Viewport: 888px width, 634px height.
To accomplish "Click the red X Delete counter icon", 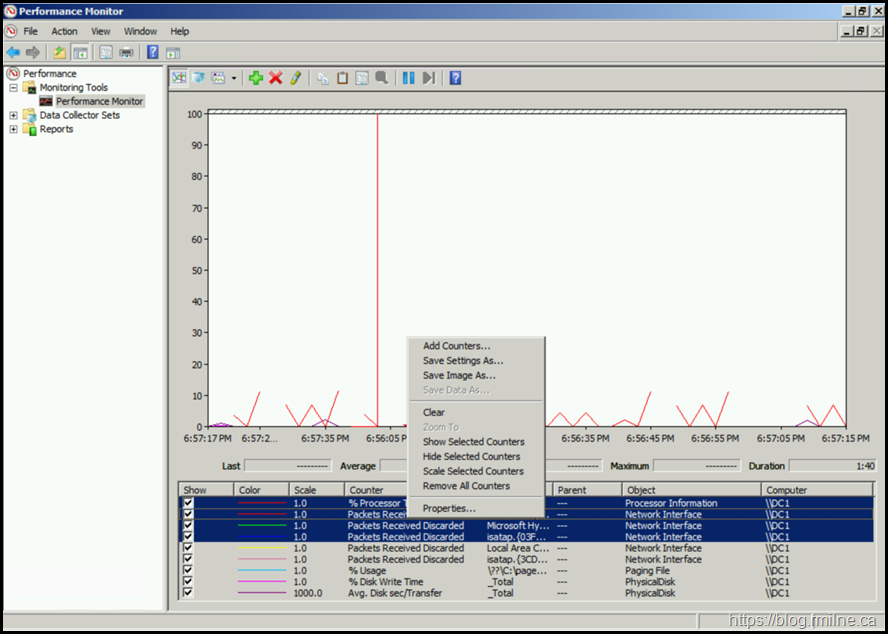I will click(x=276, y=78).
